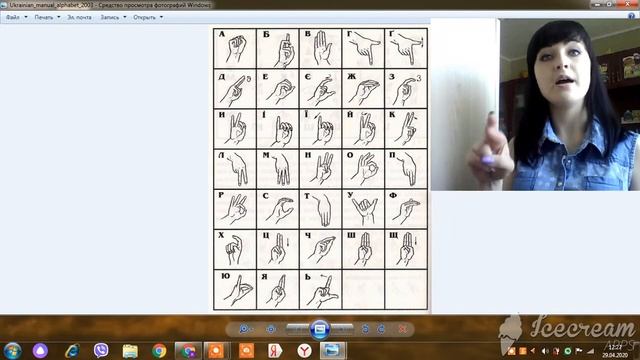Open the first Google Chrome taskbar icon

click(159, 351)
